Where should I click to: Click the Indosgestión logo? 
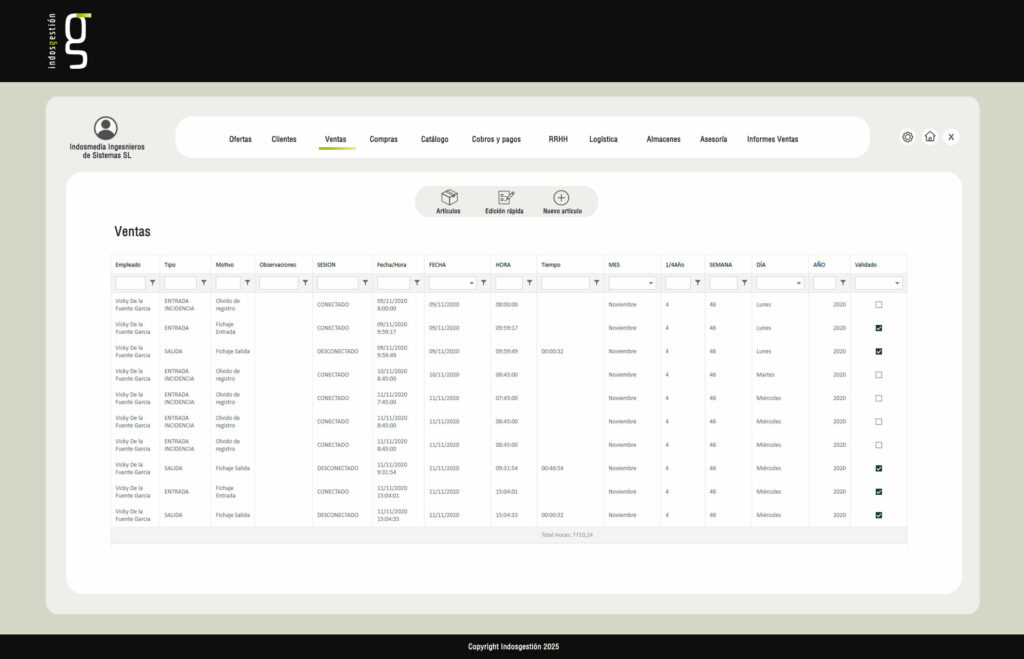(69, 40)
